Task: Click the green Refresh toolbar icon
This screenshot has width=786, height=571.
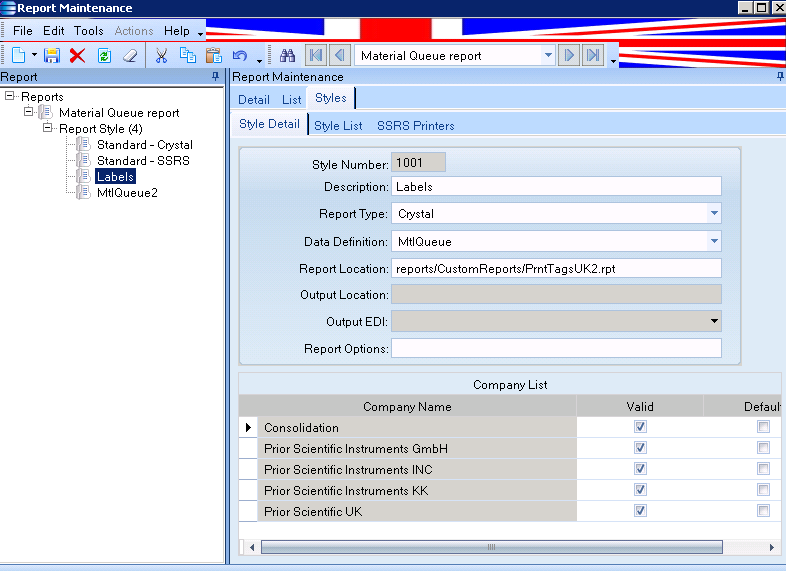Action: point(104,55)
